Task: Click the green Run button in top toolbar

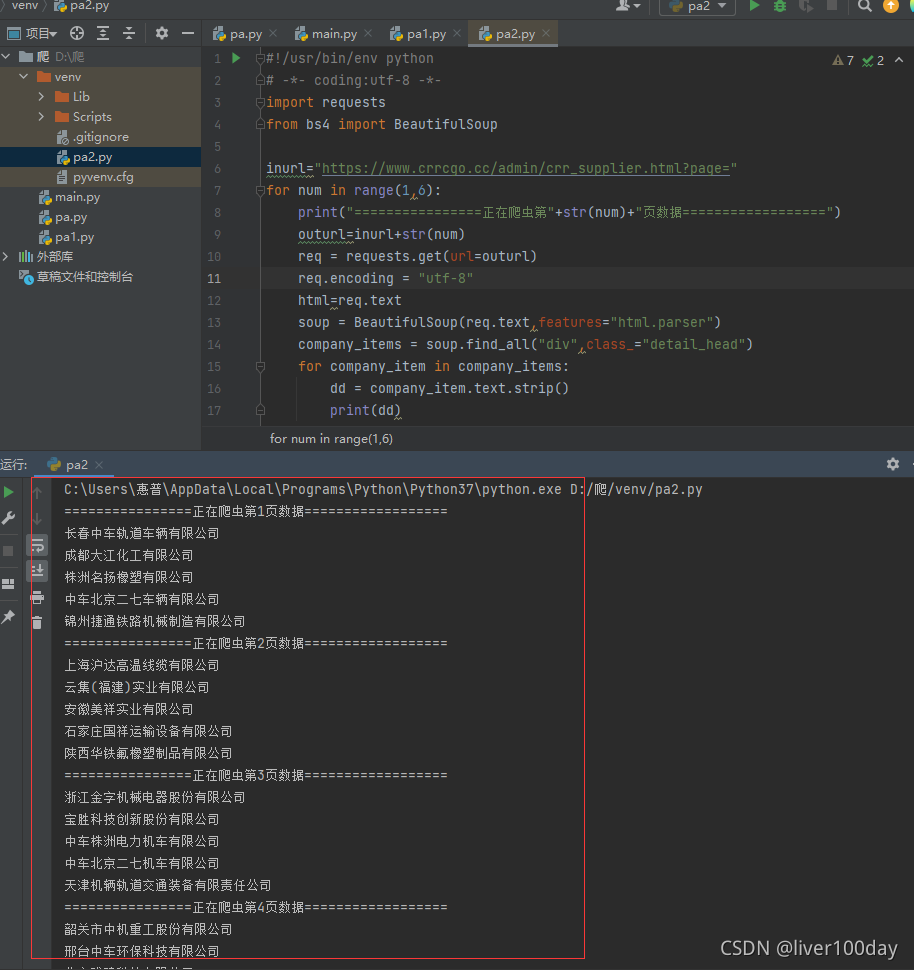Action: 755,6
